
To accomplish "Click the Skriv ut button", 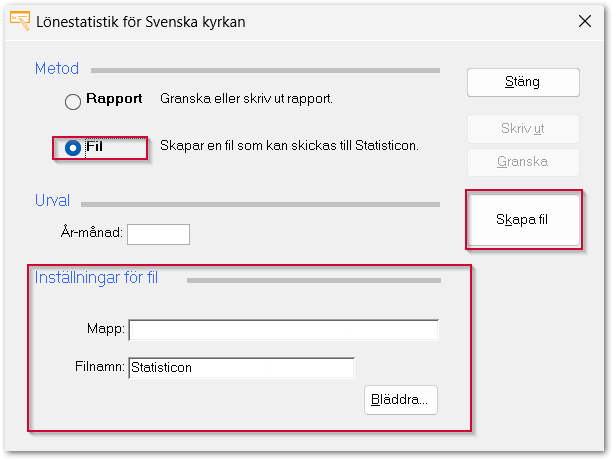I will pyautogui.click(x=523, y=129).
